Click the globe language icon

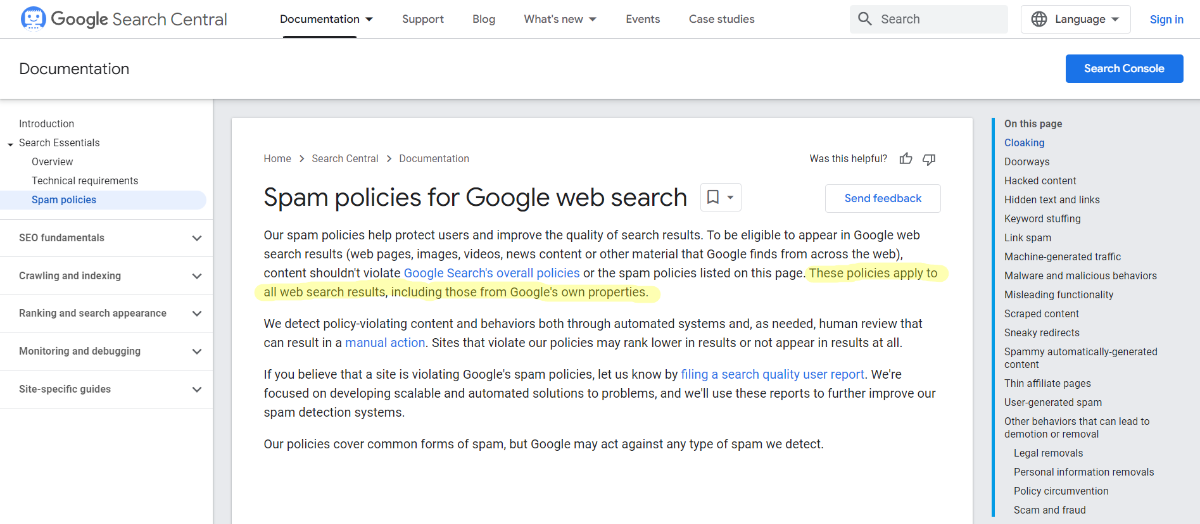[1039, 19]
